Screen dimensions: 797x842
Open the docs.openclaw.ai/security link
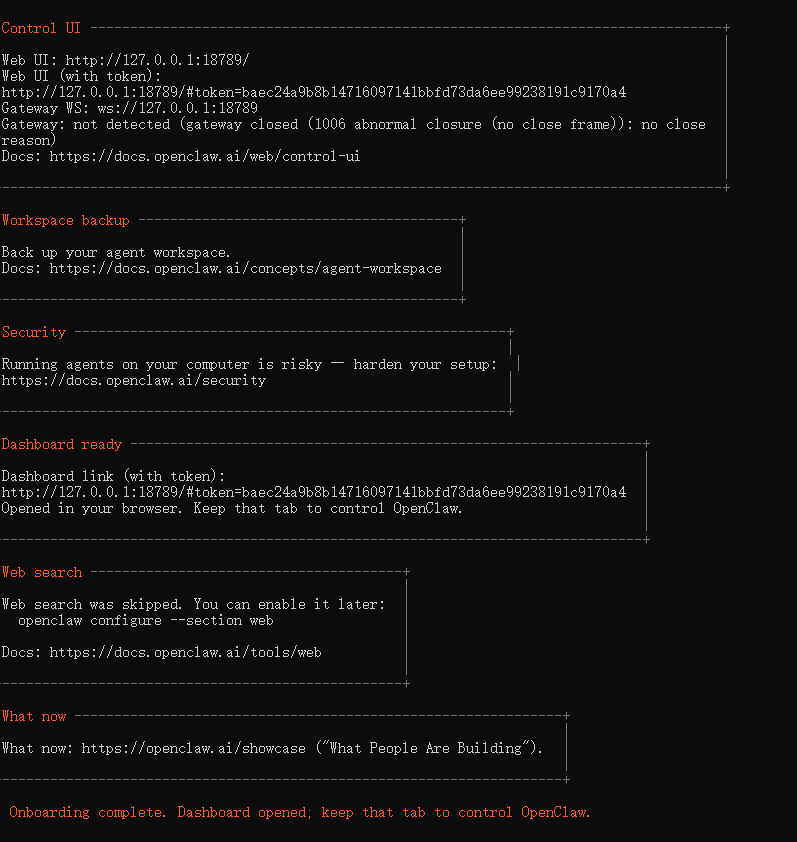click(x=134, y=381)
